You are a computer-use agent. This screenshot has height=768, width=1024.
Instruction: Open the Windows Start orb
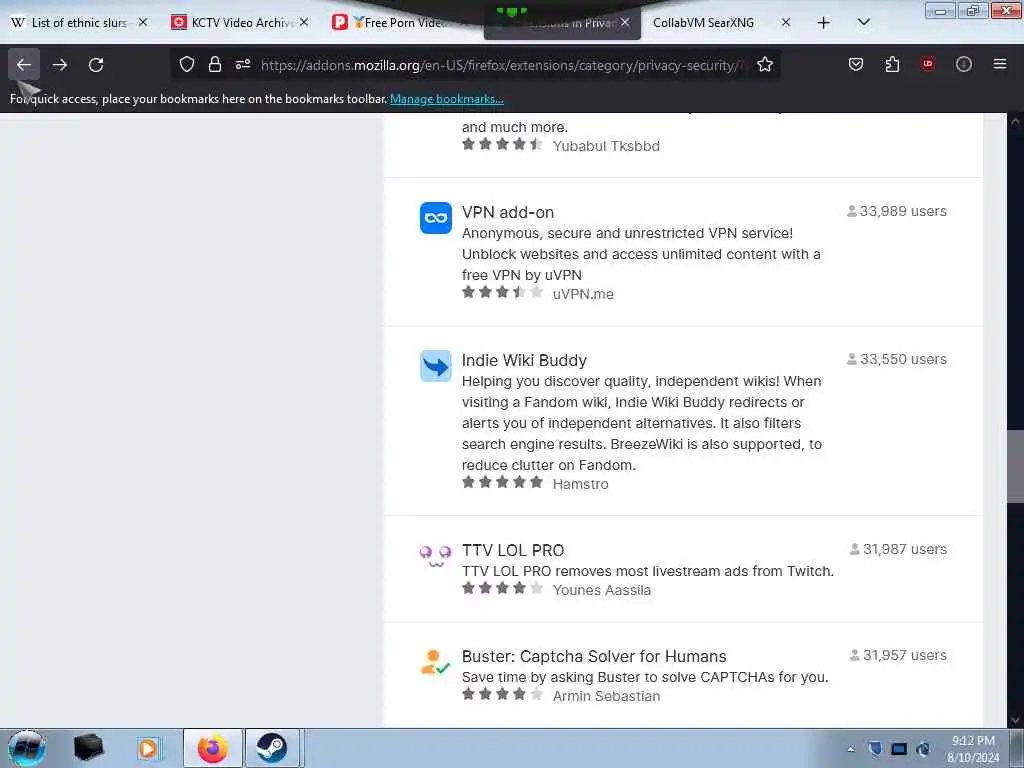coord(26,748)
